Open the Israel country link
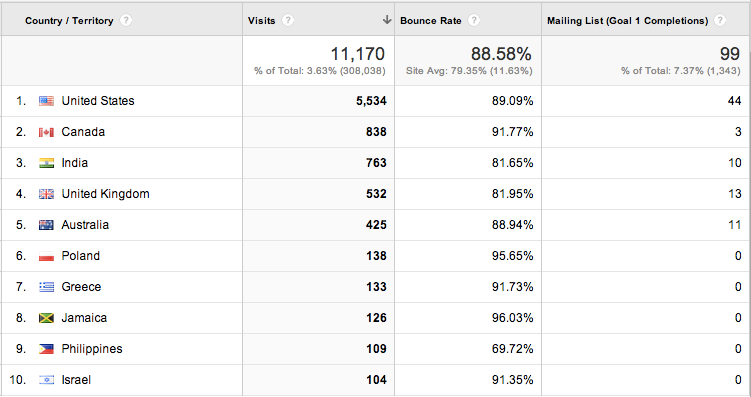Viewport: 751px width, 397px height. [x=76, y=380]
